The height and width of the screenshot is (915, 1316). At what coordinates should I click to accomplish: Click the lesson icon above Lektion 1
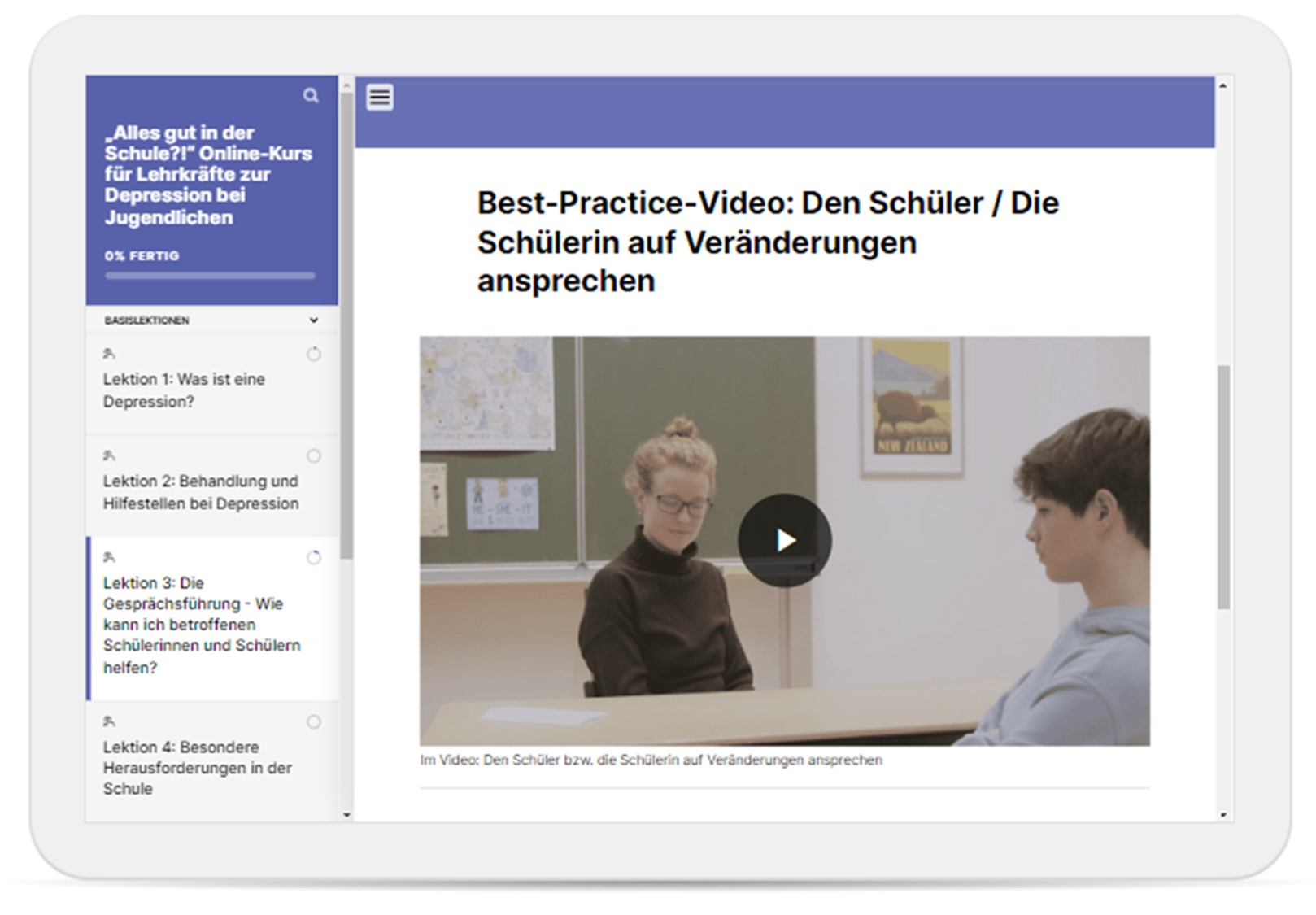point(109,354)
